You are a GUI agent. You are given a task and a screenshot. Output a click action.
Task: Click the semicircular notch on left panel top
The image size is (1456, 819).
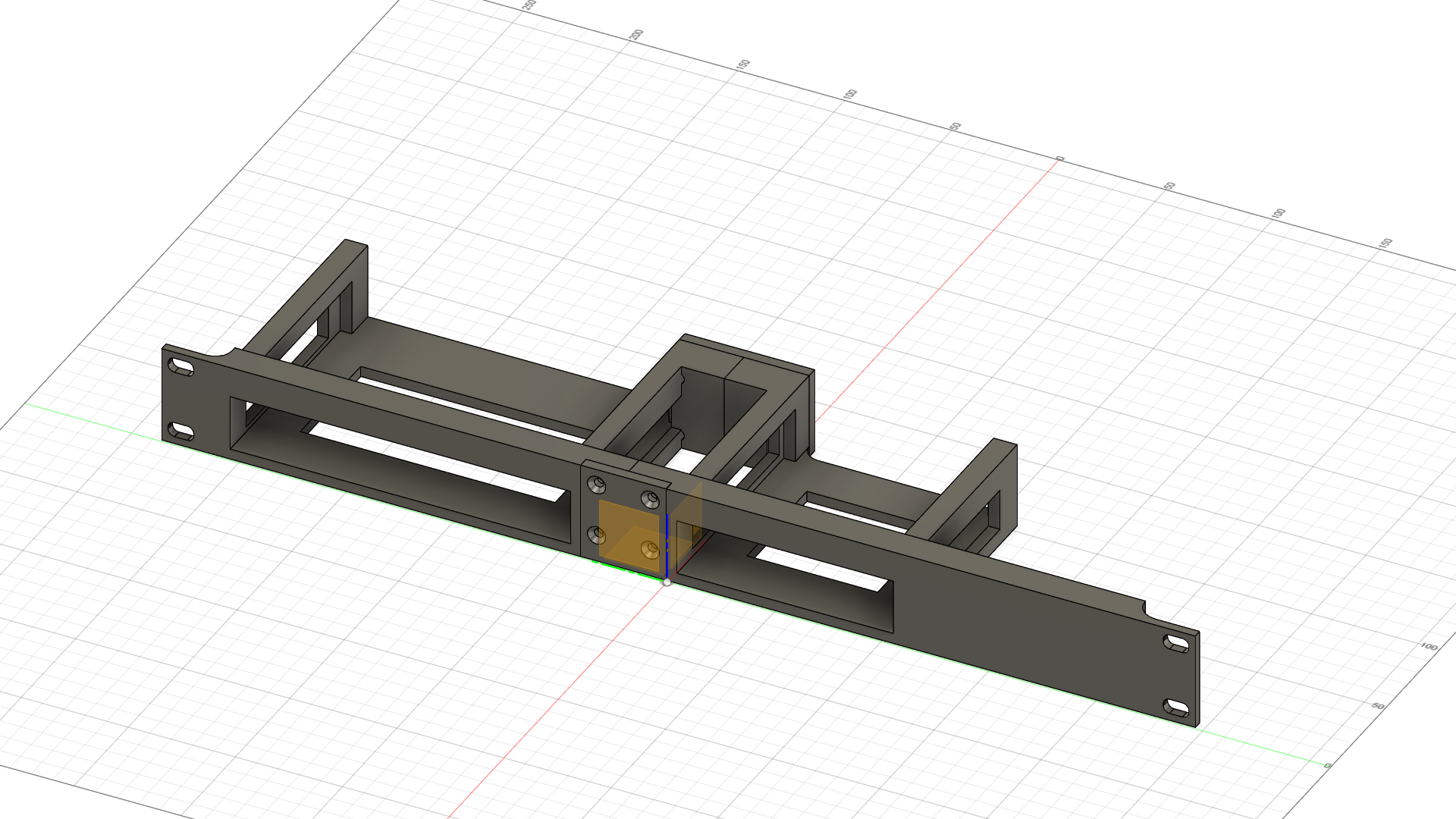click(220, 353)
